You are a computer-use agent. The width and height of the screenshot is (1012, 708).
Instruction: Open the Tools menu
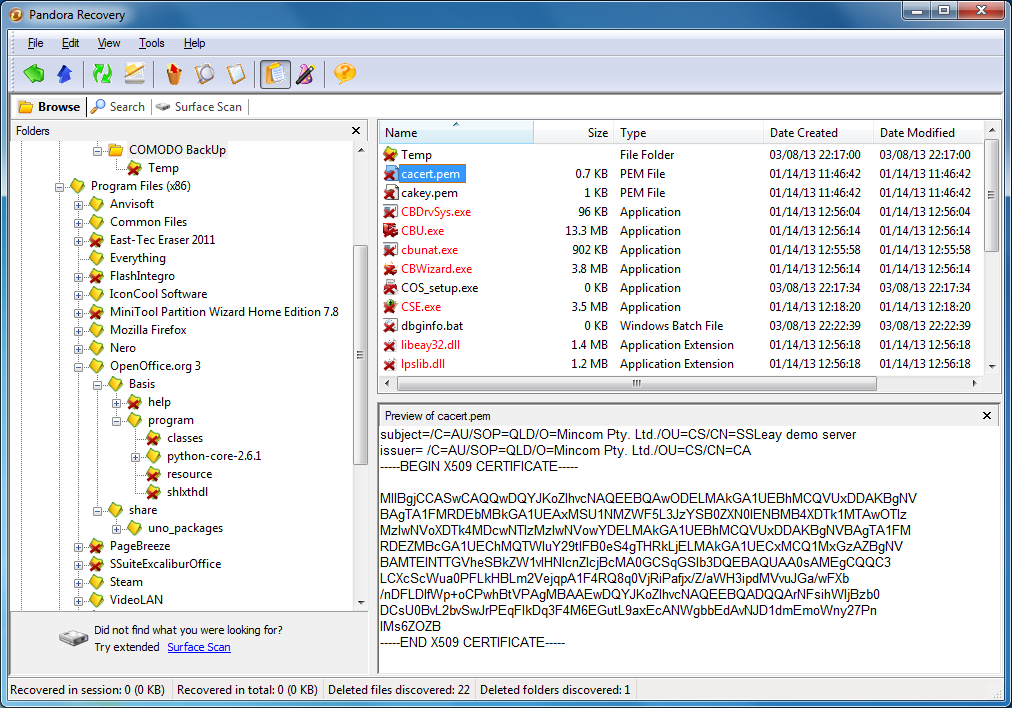[152, 43]
